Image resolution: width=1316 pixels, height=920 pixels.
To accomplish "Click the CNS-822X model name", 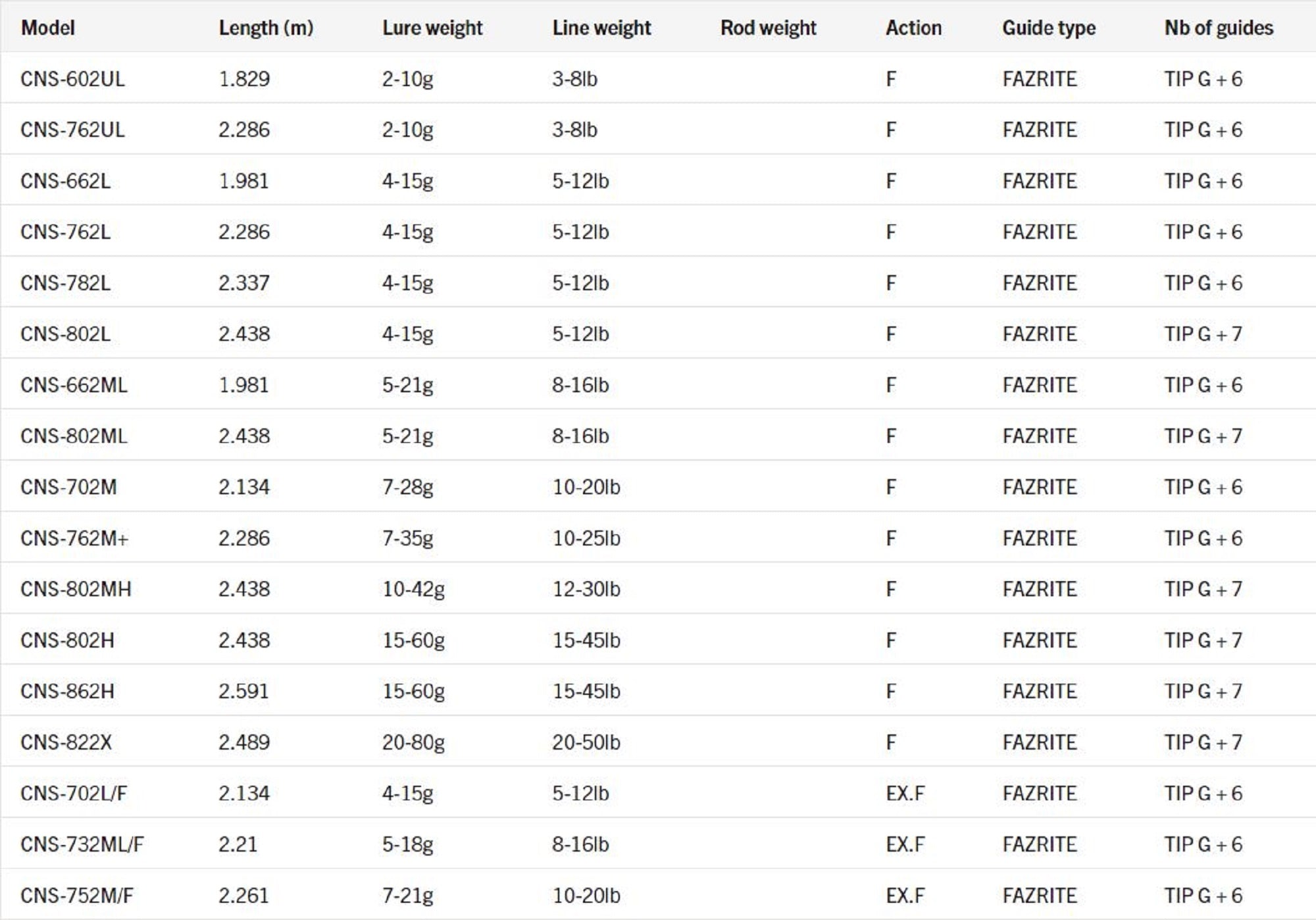I will coord(66,742).
